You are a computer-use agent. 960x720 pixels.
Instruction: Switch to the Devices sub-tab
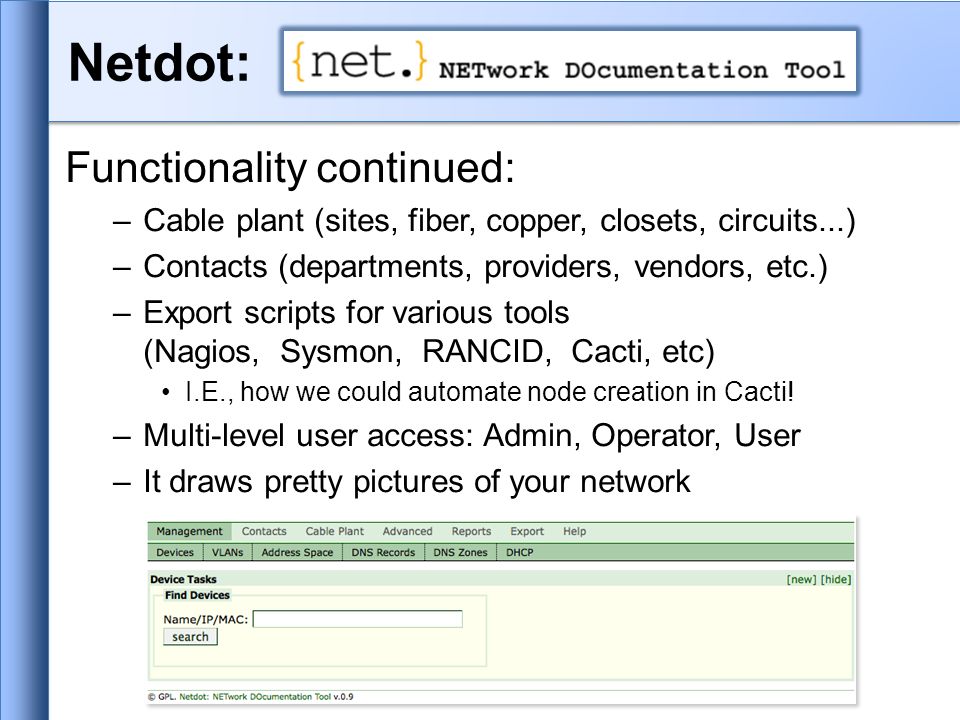(175, 552)
